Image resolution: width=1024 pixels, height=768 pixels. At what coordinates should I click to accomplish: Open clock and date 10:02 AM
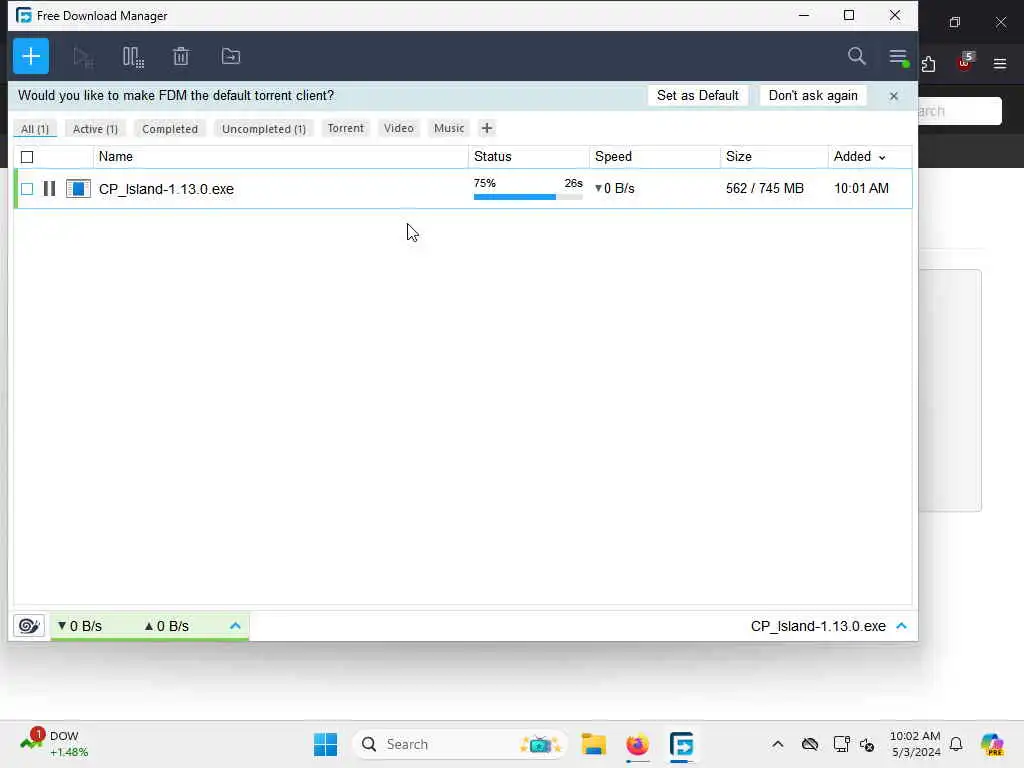point(915,744)
